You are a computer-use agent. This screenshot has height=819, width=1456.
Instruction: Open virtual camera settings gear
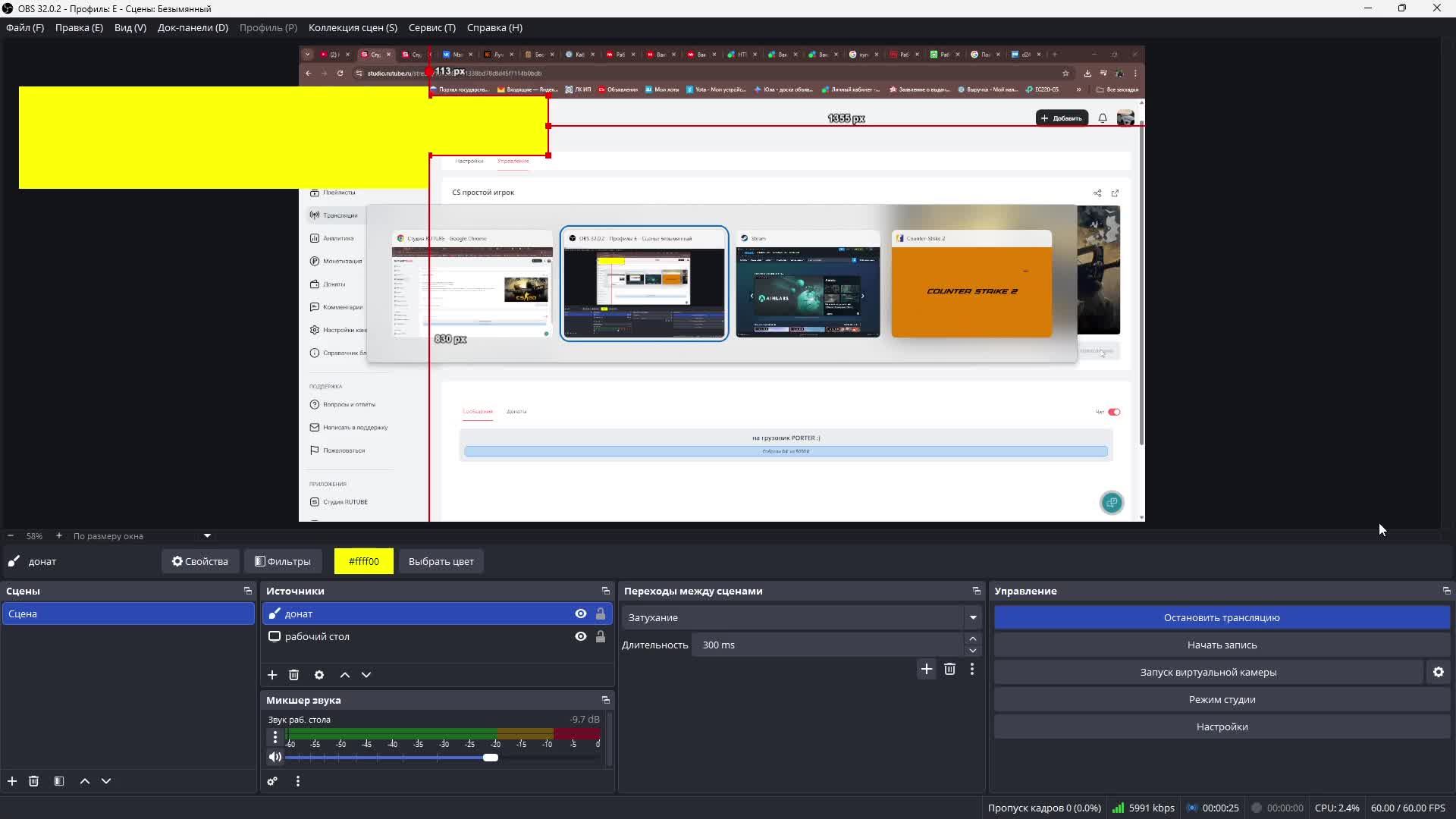1438,672
